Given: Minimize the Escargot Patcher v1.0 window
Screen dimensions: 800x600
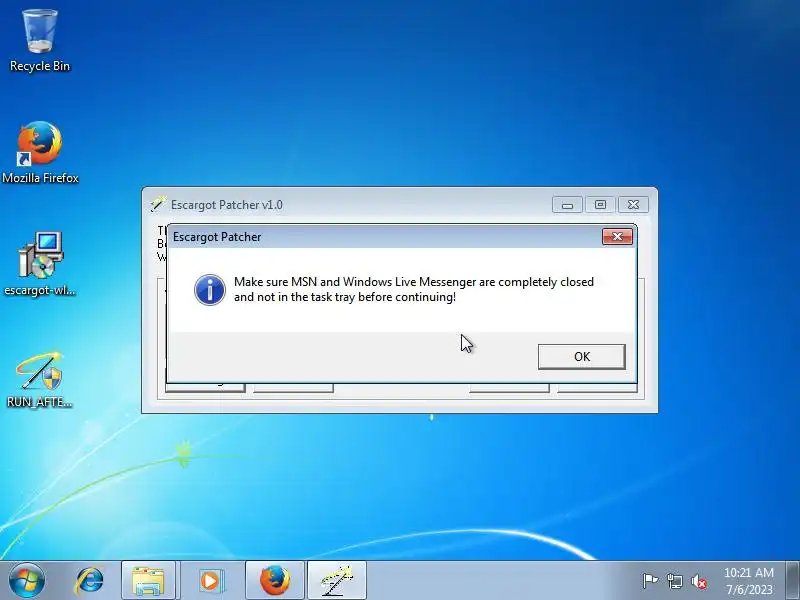Looking at the screenshot, I should tap(567, 205).
